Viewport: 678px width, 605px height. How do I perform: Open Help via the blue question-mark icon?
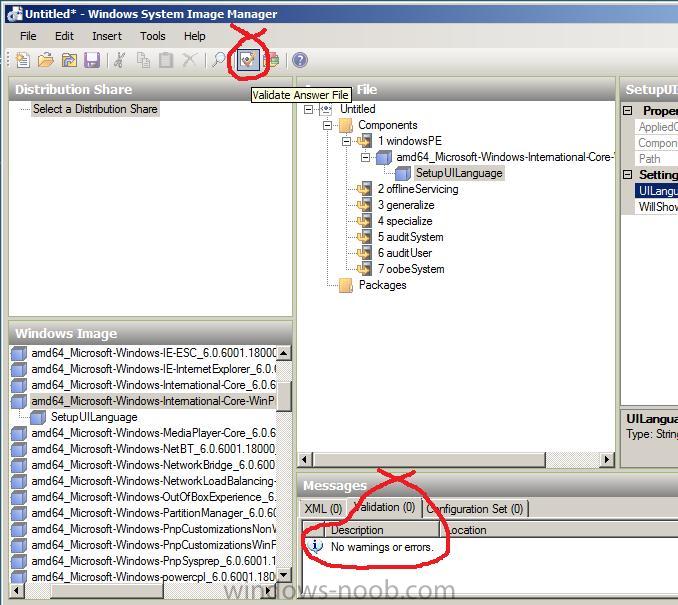pyautogui.click(x=300, y=60)
